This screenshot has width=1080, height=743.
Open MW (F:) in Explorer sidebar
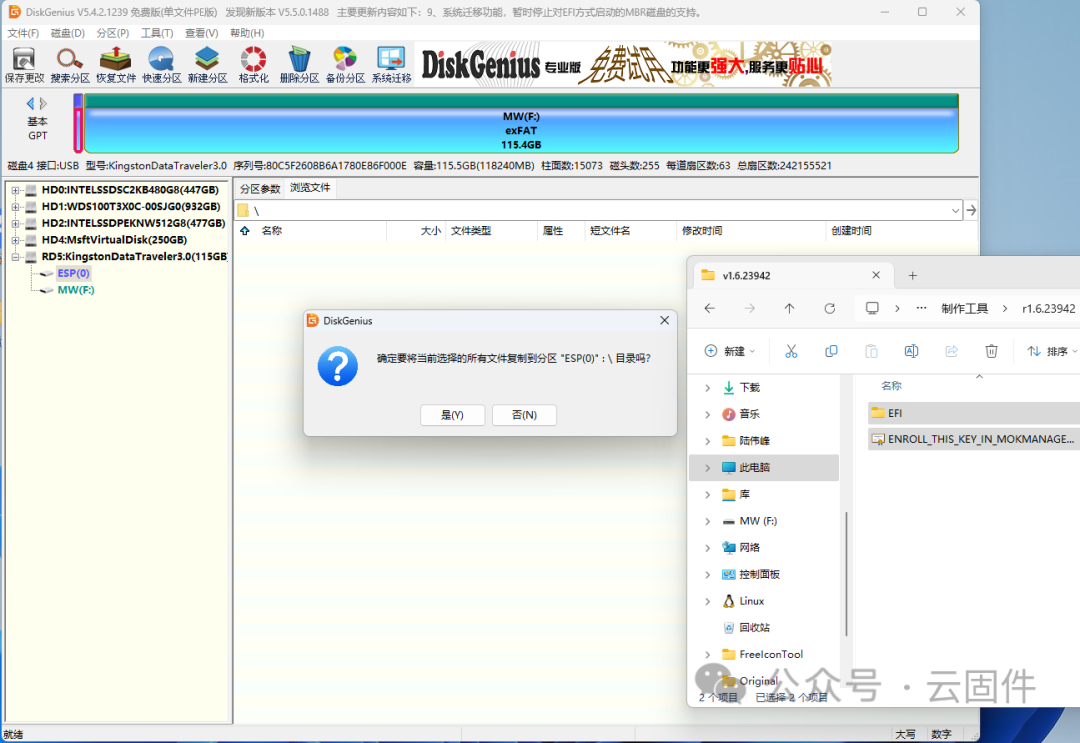point(758,521)
